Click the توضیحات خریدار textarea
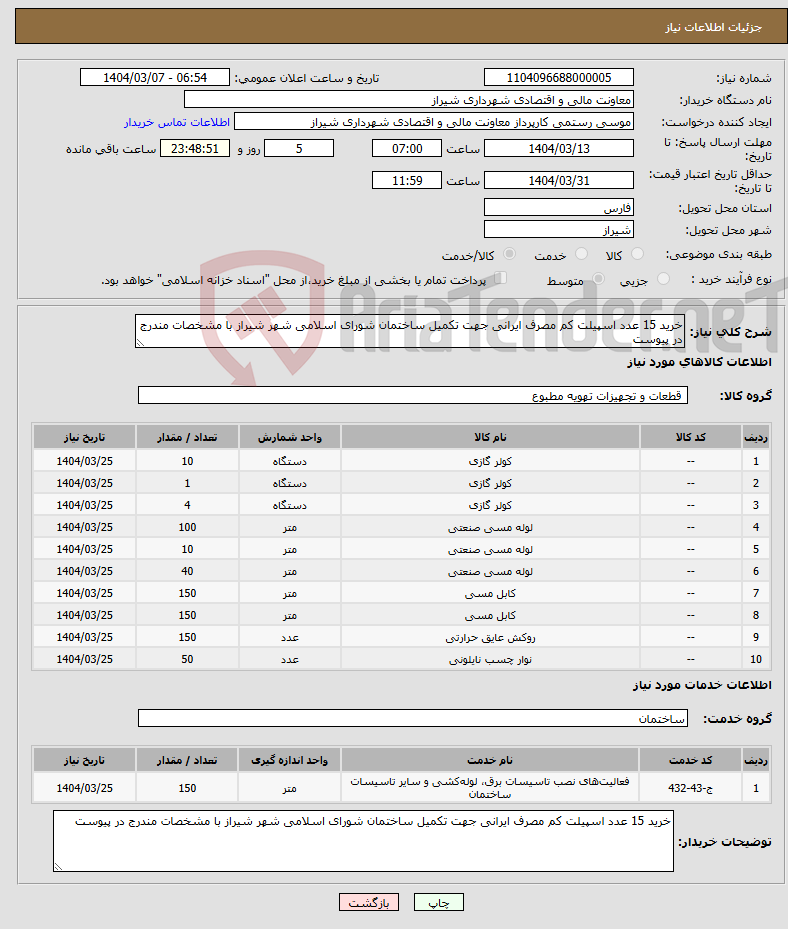 point(363,841)
